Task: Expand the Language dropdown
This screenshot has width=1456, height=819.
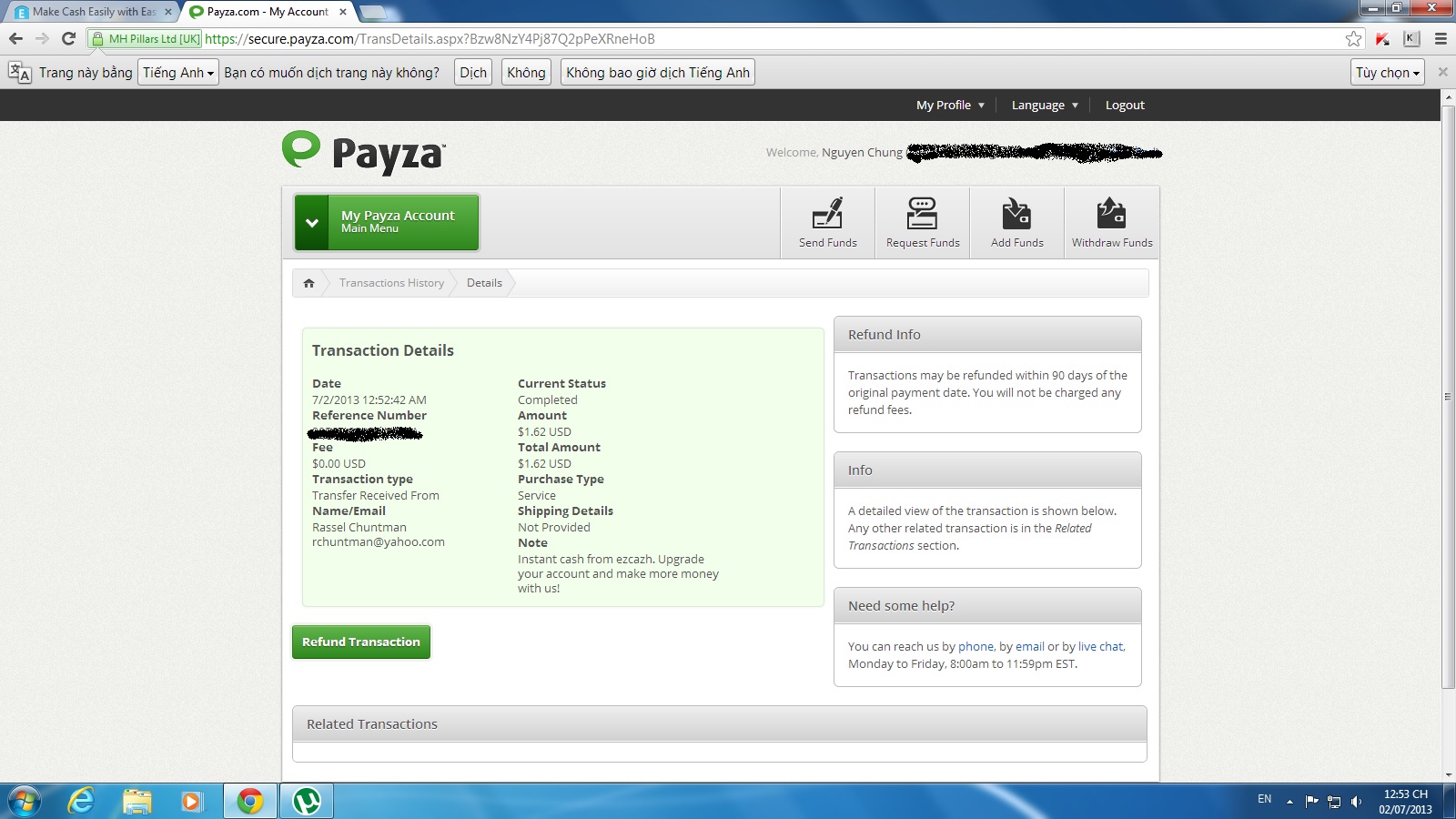Action: 1045,106
